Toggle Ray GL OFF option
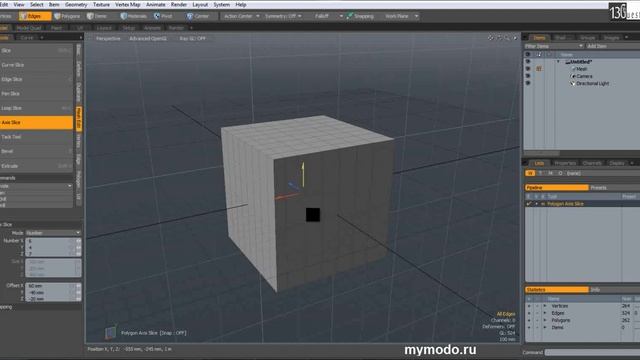 (193, 38)
